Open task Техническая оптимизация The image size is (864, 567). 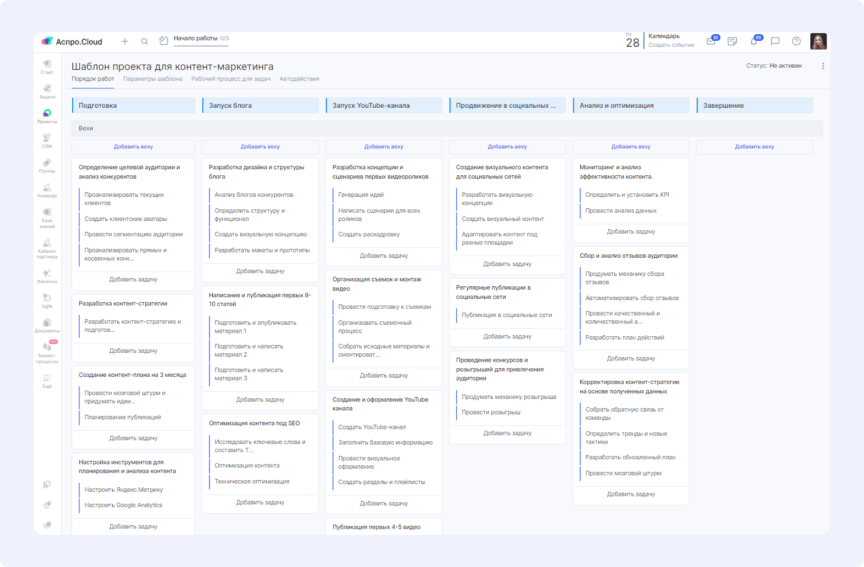[252, 481]
